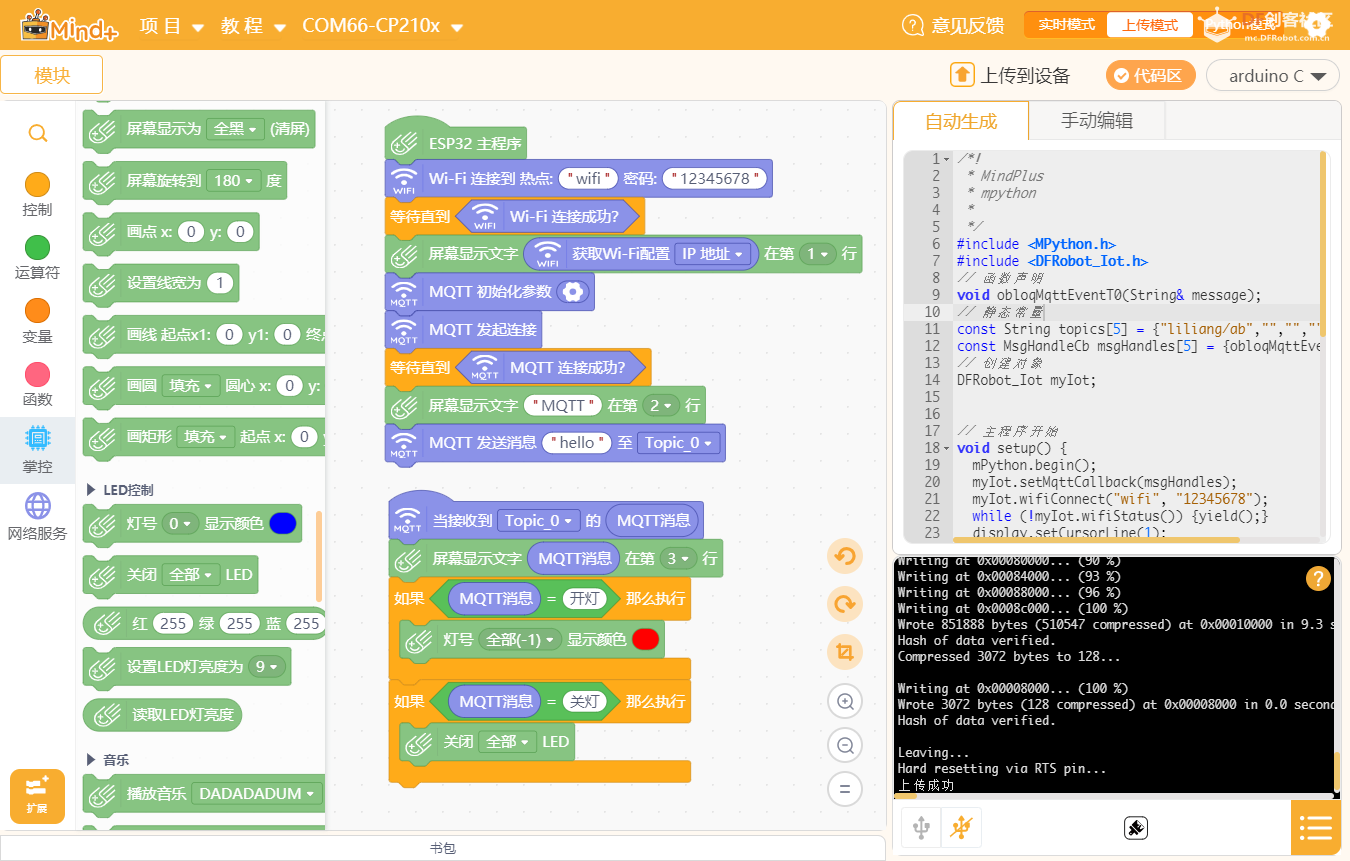Click the redo icon on the workspace
The width and height of the screenshot is (1350, 861).
(845, 605)
